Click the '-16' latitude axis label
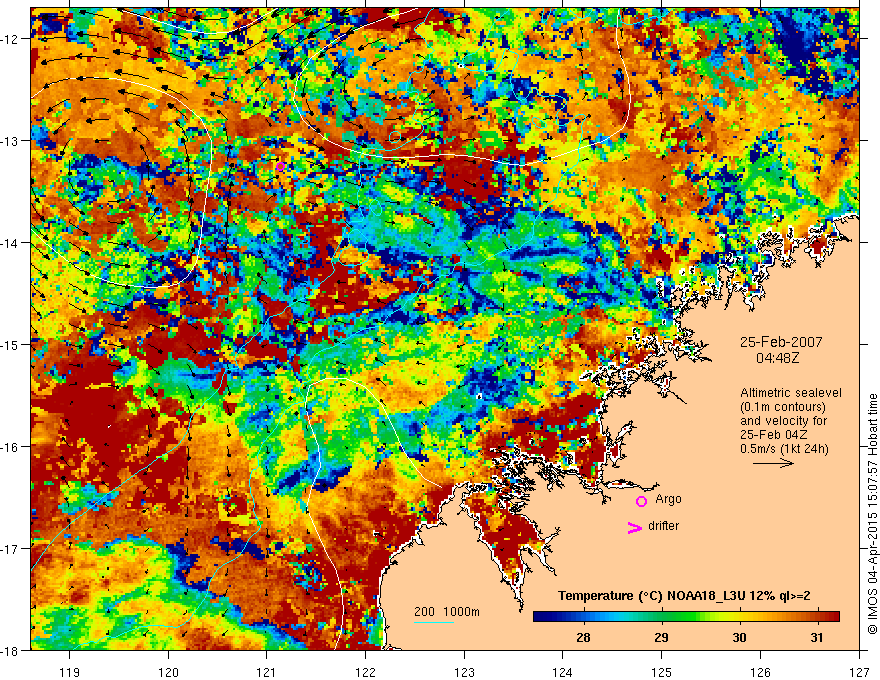Screen dimensions: 880x680 [x=10, y=447]
